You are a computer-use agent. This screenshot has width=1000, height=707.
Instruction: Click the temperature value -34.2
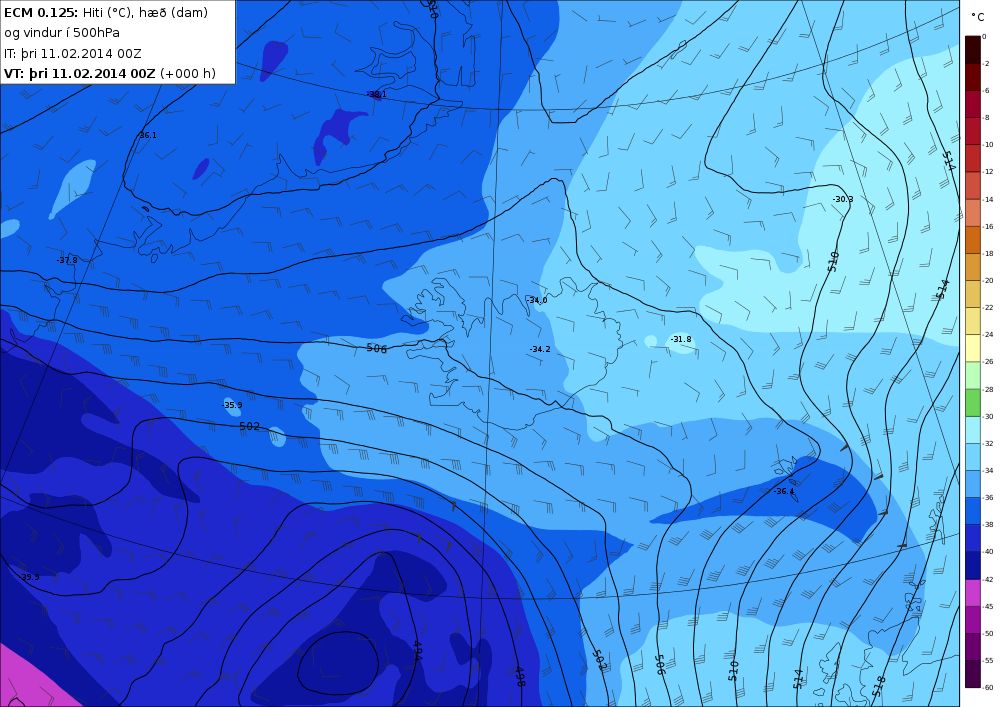pyautogui.click(x=540, y=349)
